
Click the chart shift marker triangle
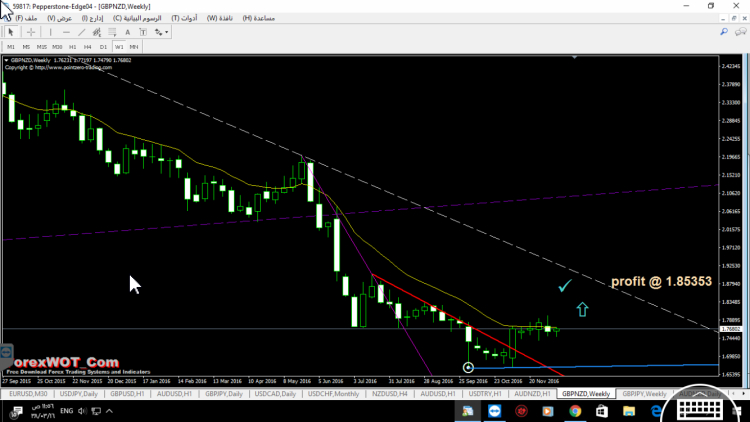574,57
